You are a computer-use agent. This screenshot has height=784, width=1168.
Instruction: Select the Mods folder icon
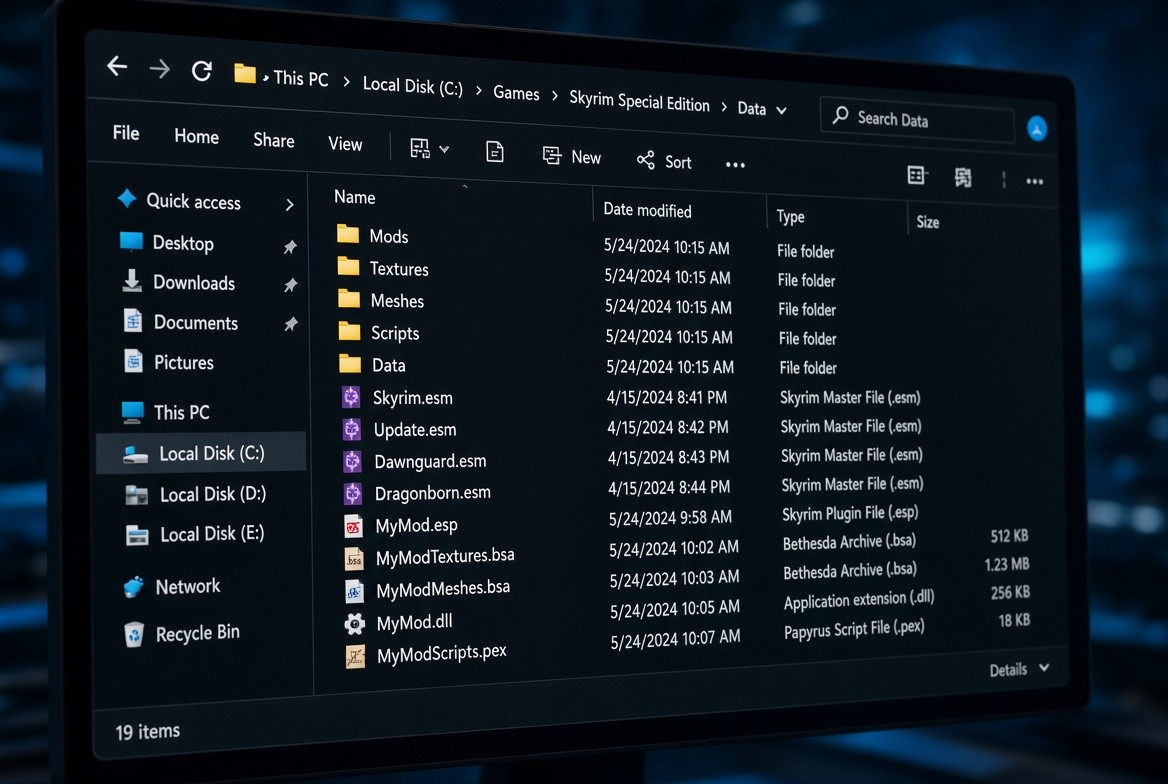[348, 234]
